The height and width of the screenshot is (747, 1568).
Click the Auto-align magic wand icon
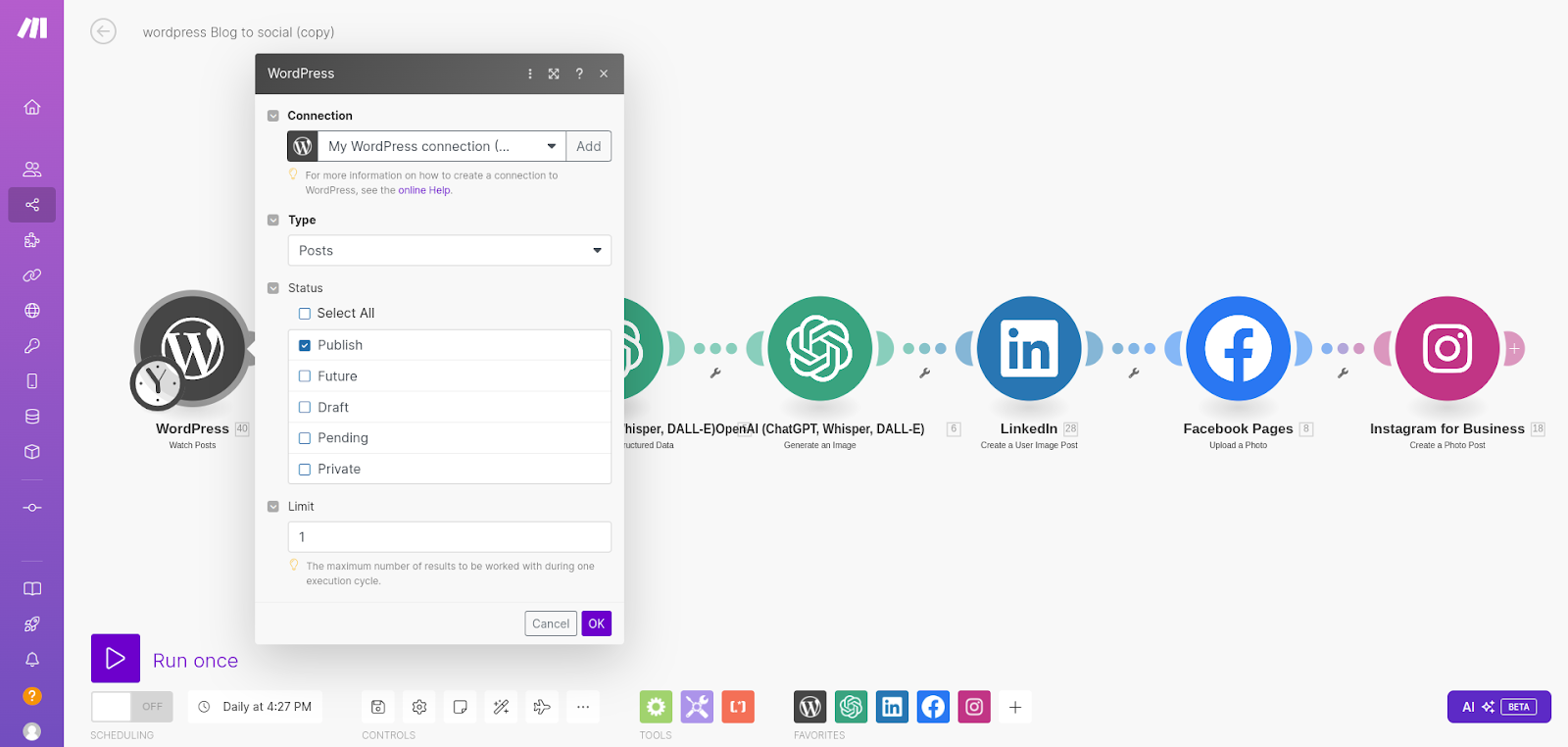click(501, 707)
